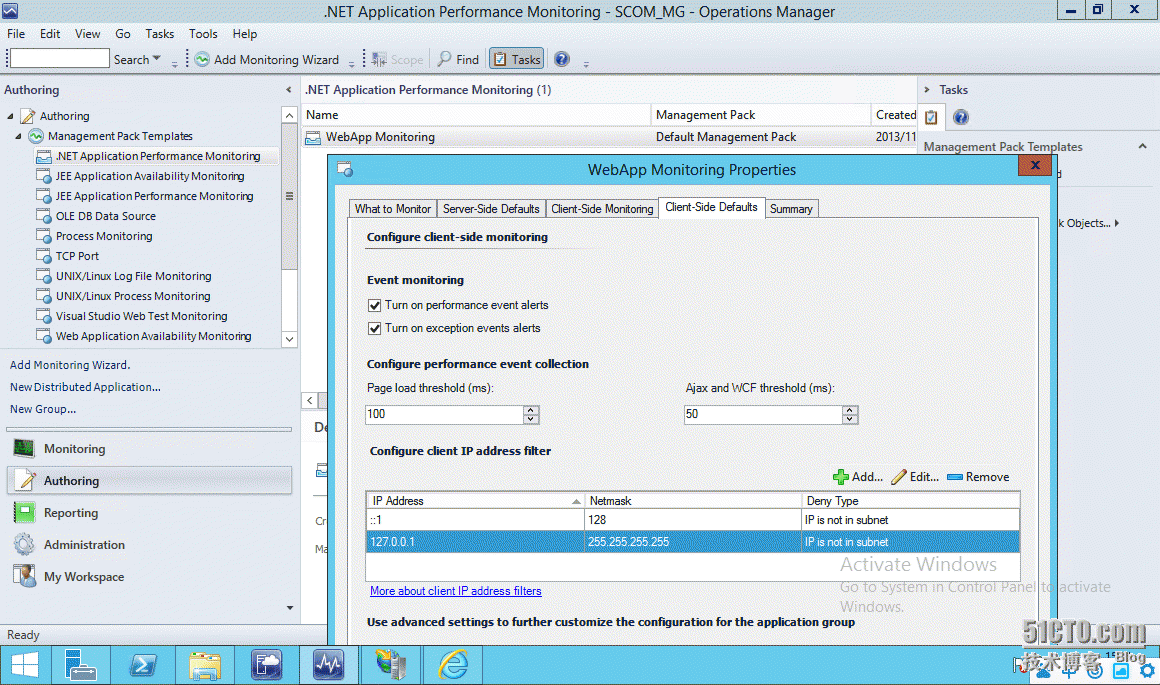
Task: Collapse the Authoring tree root node
Action: pyautogui.click(x=10, y=116)
